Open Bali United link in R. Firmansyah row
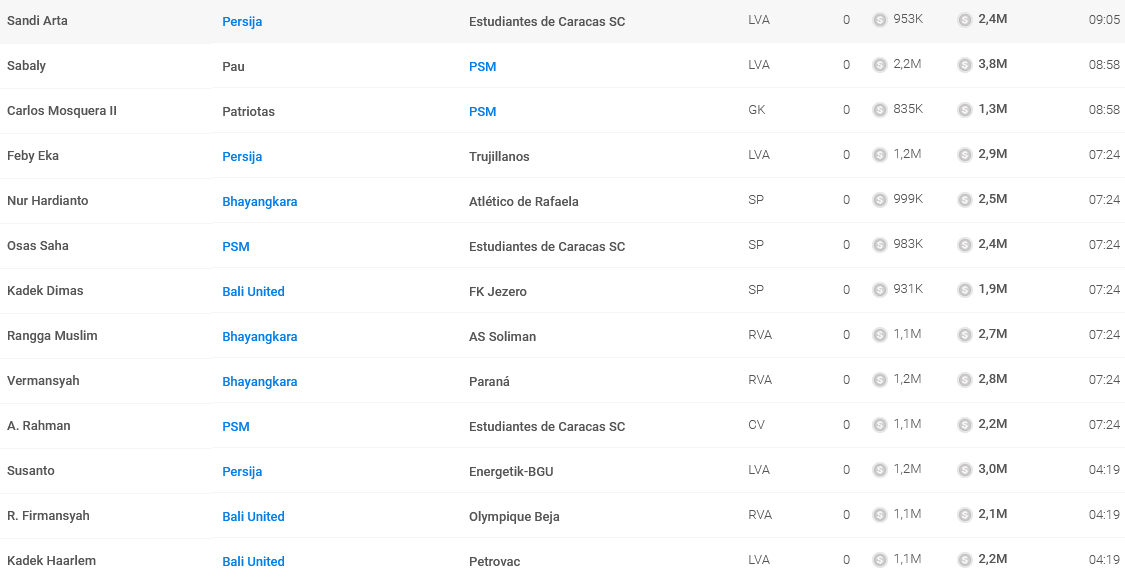Viewport: 1125px width, 577px height. coord(253,517)
